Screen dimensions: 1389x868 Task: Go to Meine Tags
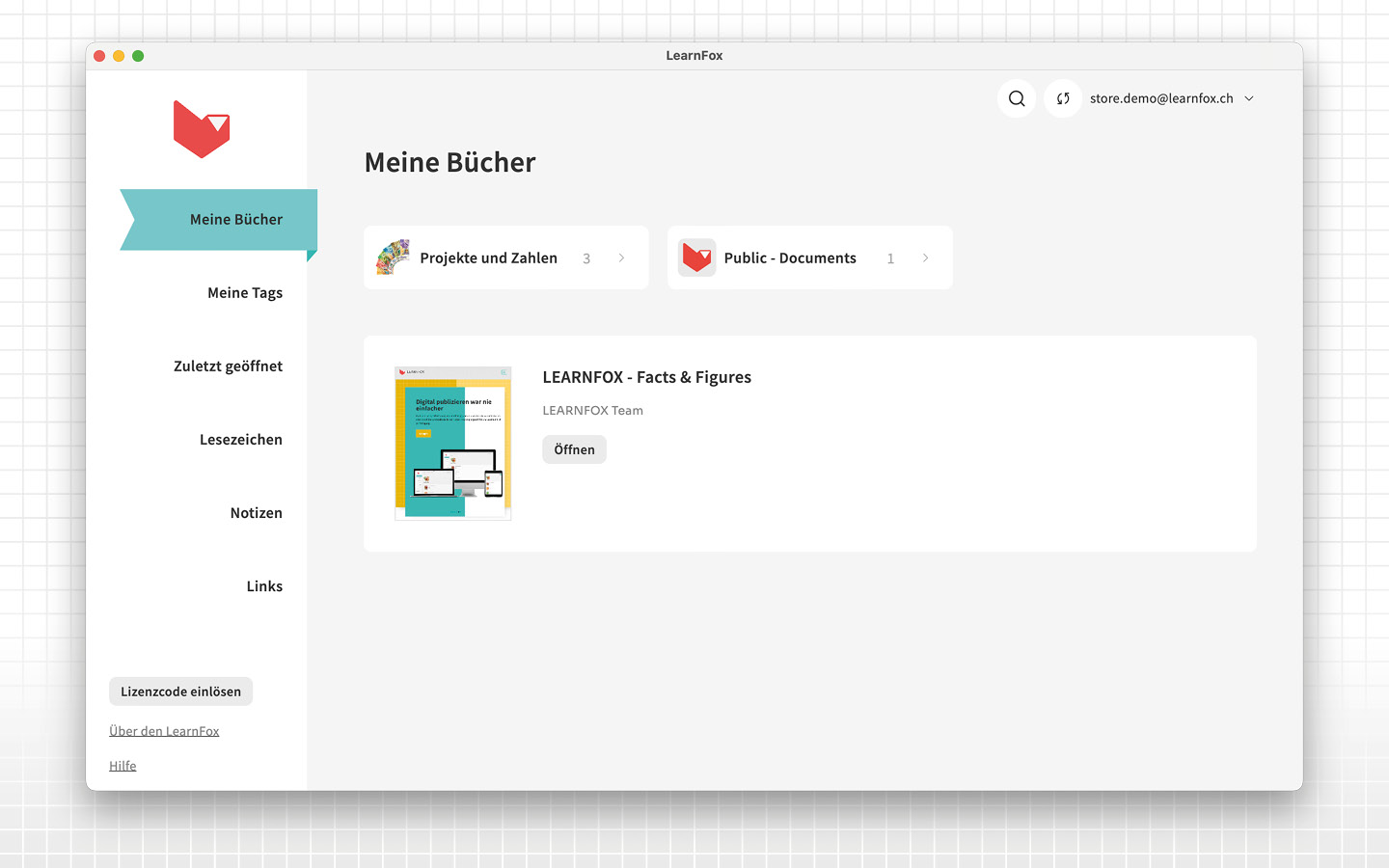(x=245, y=293)
